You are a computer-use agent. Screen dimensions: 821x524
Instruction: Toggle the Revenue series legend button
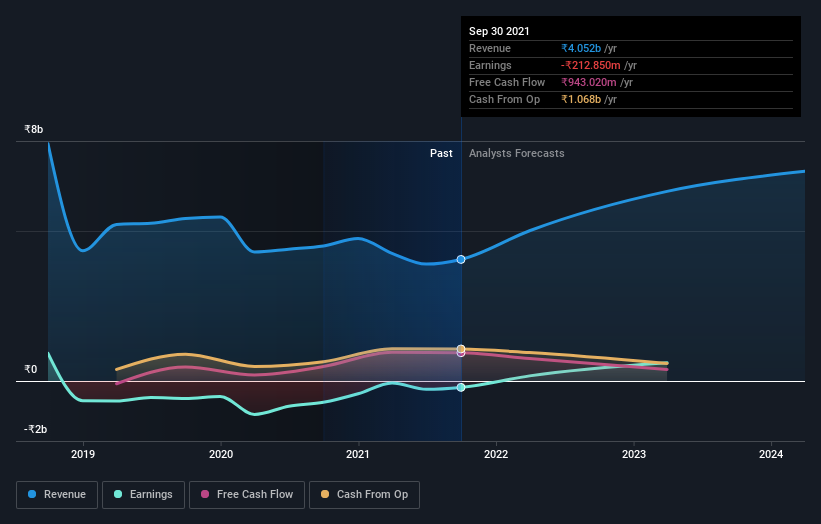(x=57, y=495)
